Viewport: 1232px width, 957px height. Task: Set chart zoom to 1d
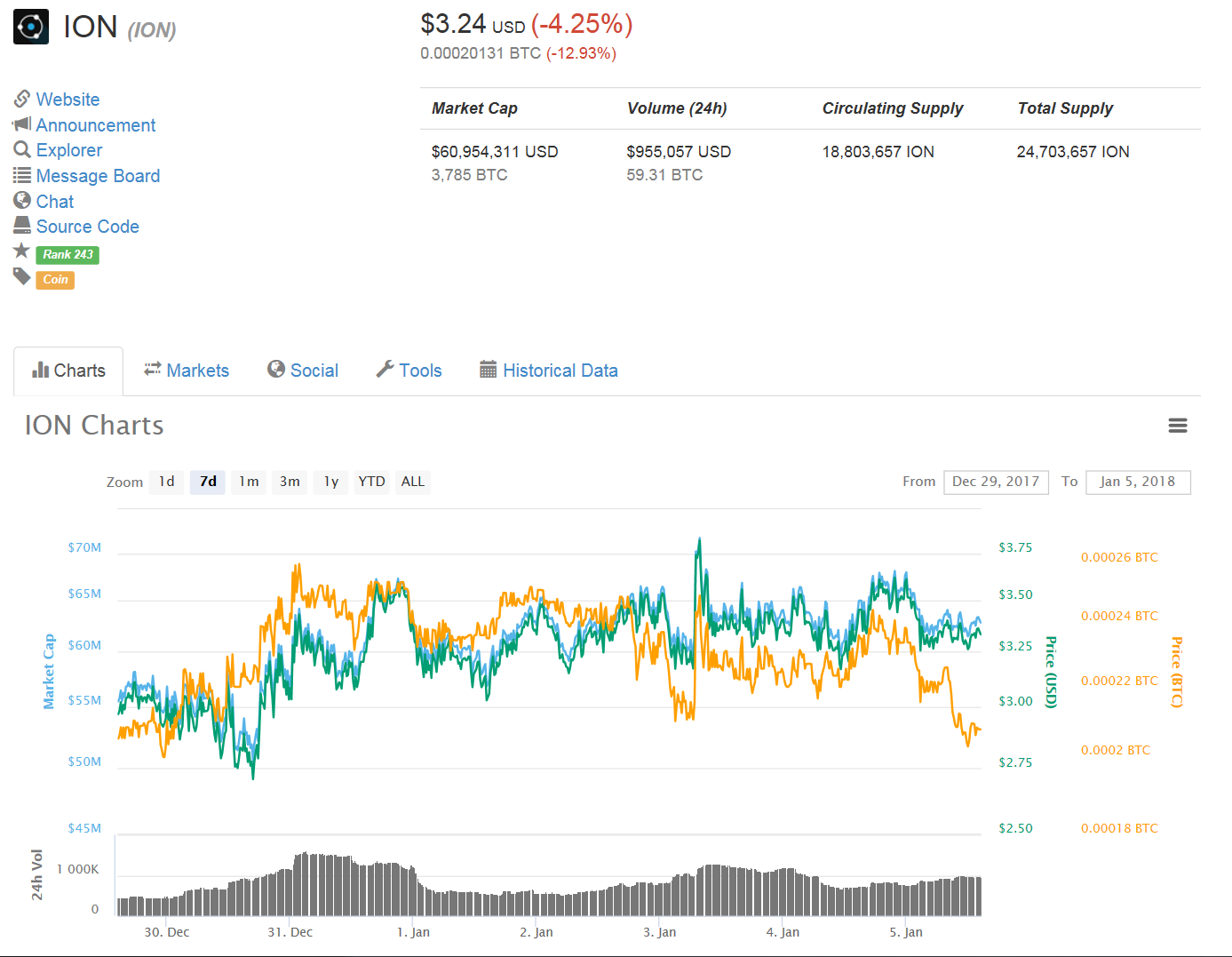click(x=167, y=482)
